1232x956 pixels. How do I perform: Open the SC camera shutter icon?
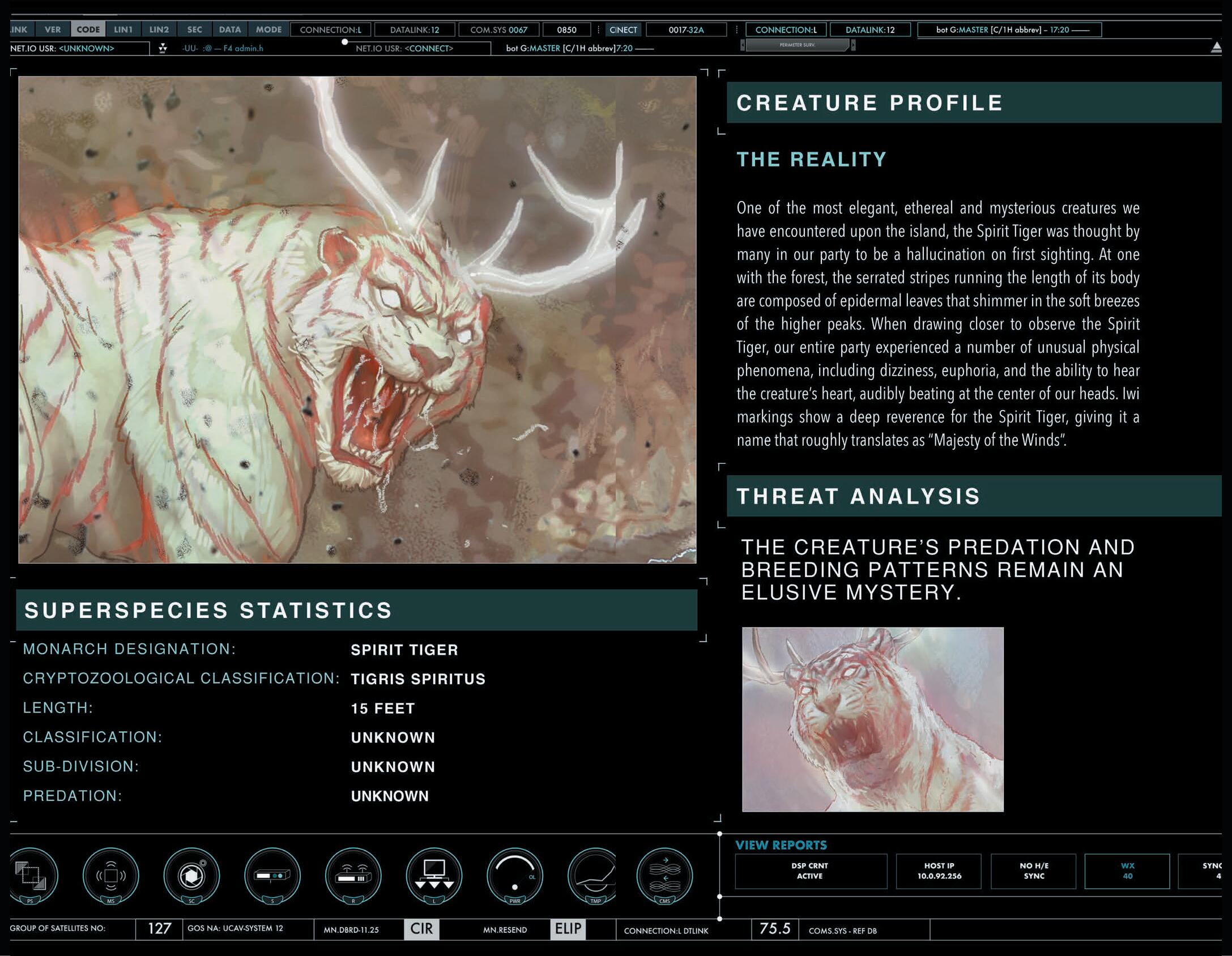191,875
